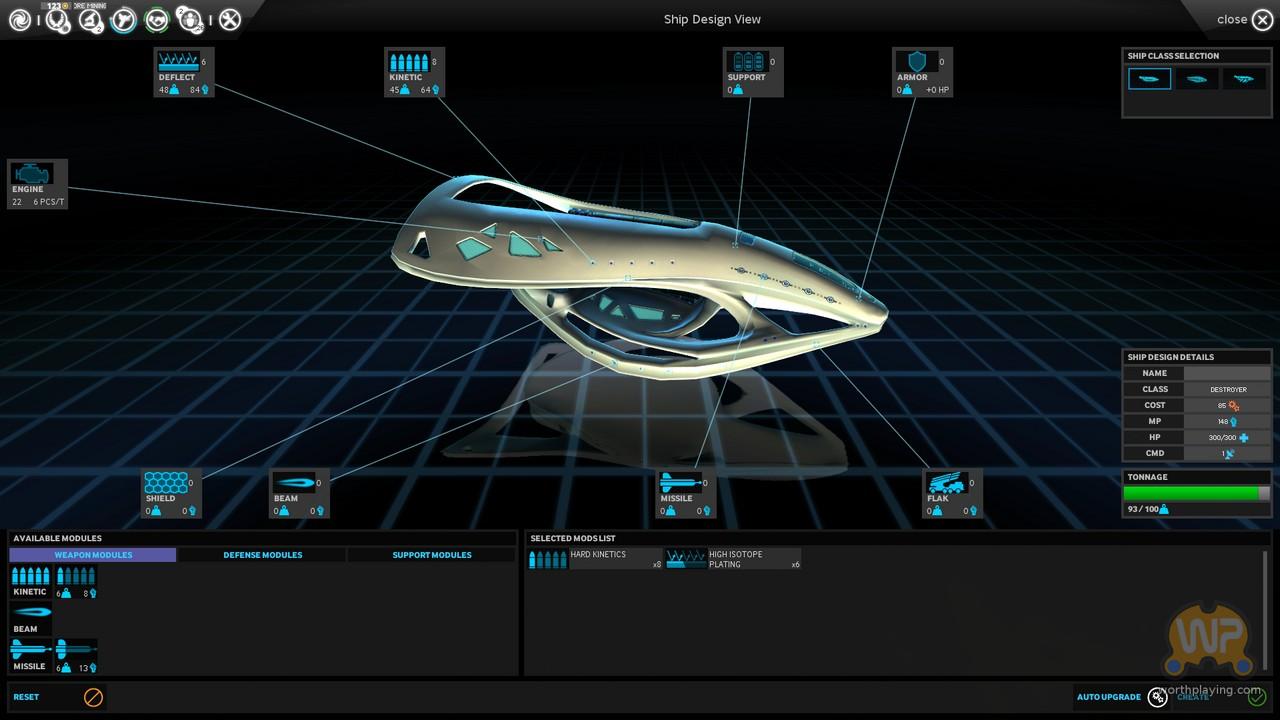Click the Kinetic weapon module icon

coord(30,576)
